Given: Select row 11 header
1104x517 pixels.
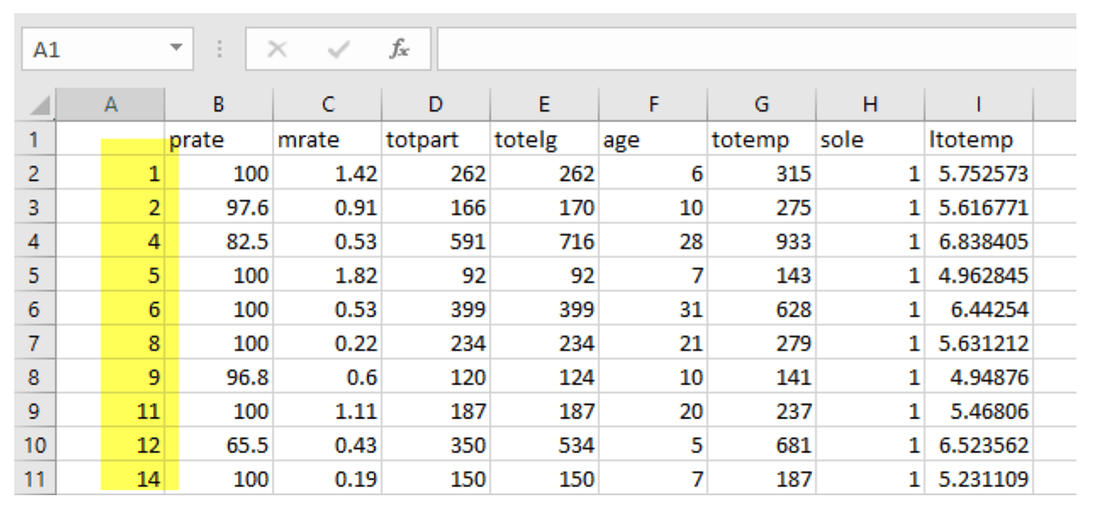Looking at the screenshot, I should coord(34,478).
